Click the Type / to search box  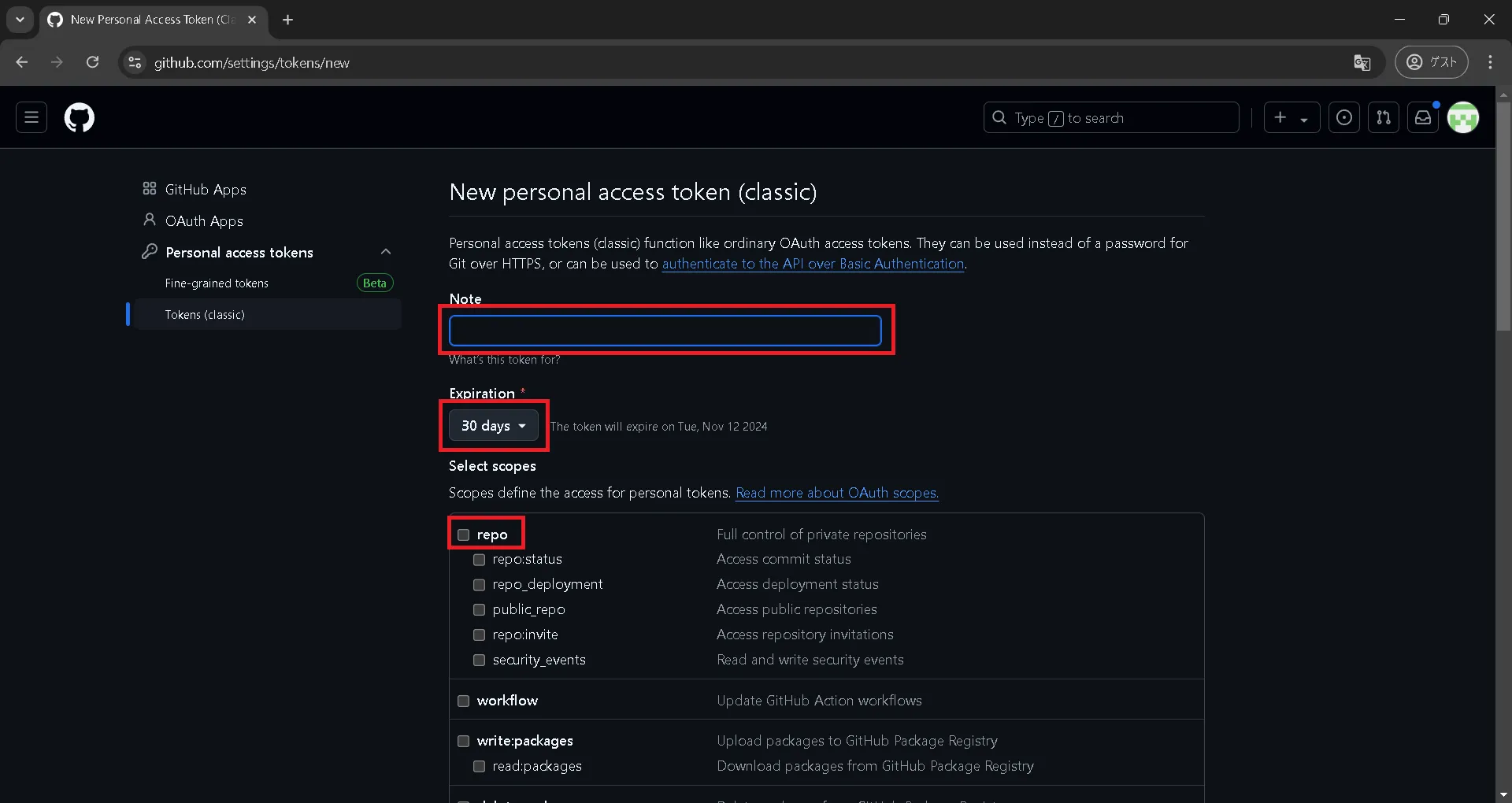point(1111,117)
